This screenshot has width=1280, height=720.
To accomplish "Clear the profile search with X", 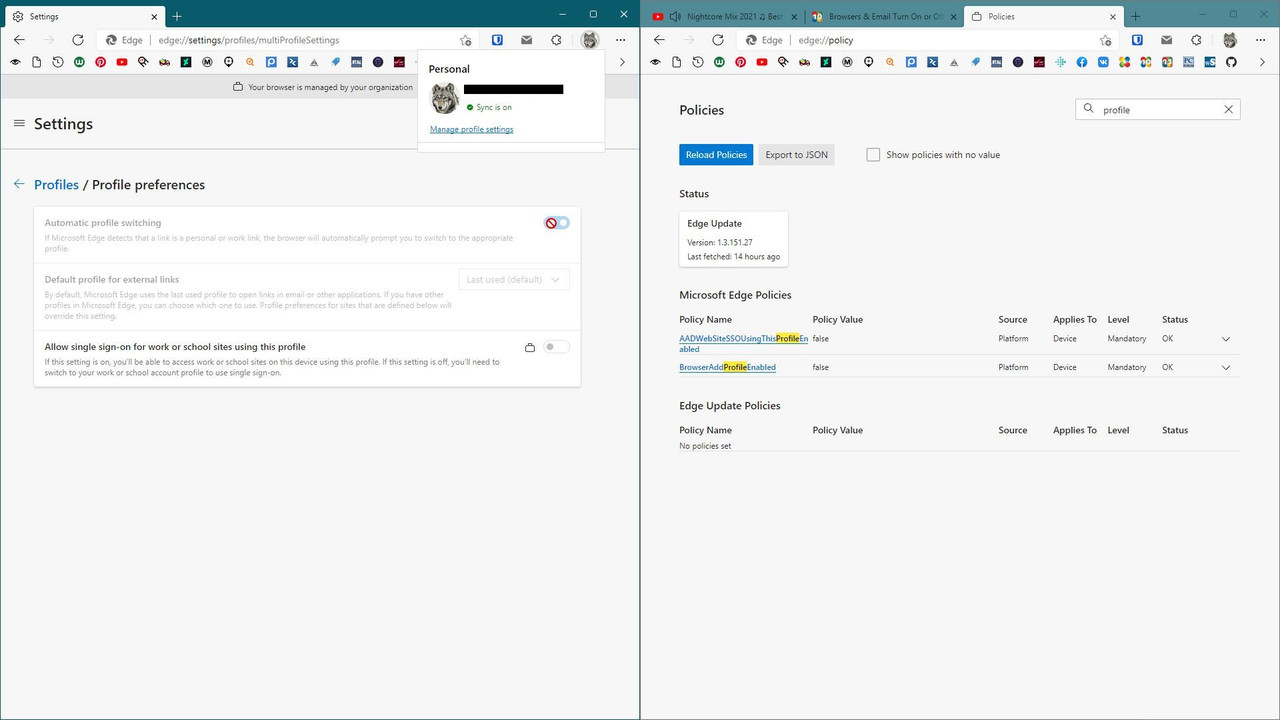I will click(x=1229, y=109).
